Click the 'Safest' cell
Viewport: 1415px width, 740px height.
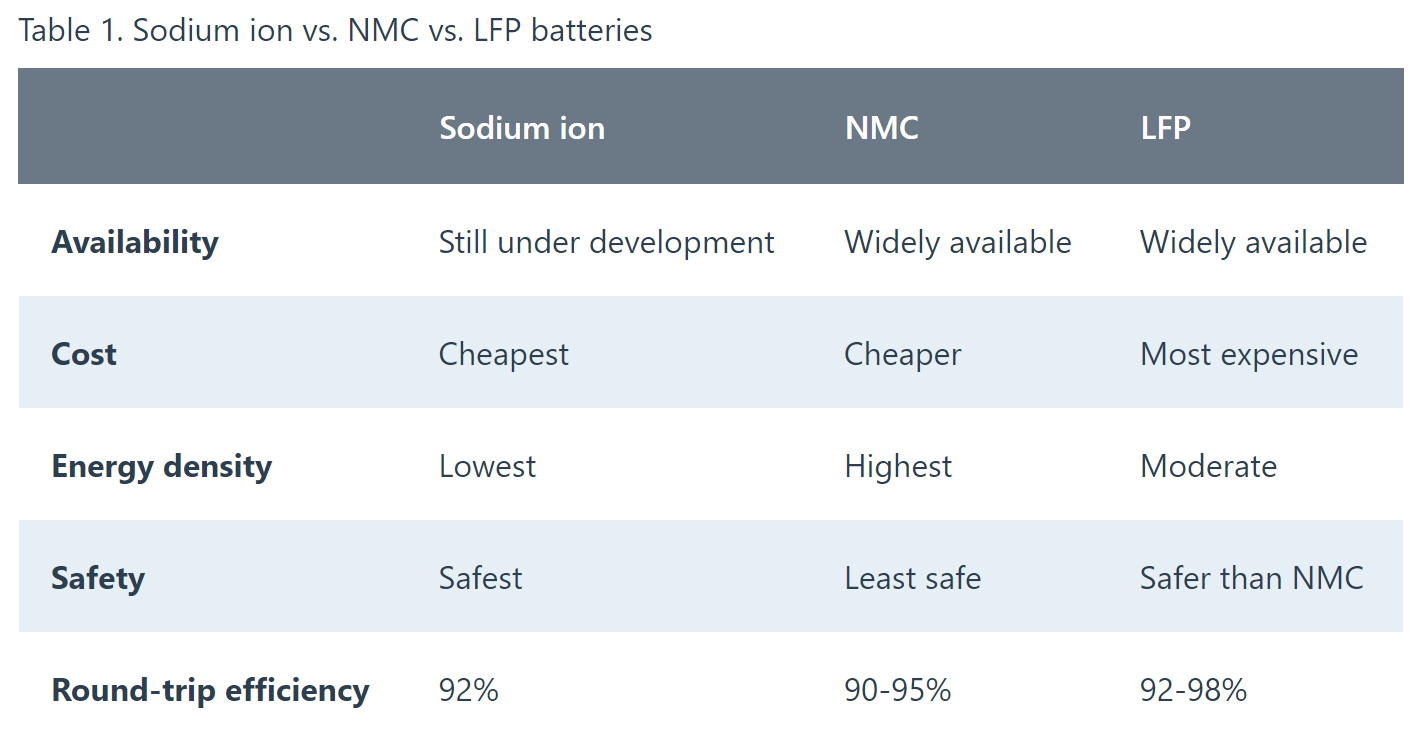click(x=480, y=578)
